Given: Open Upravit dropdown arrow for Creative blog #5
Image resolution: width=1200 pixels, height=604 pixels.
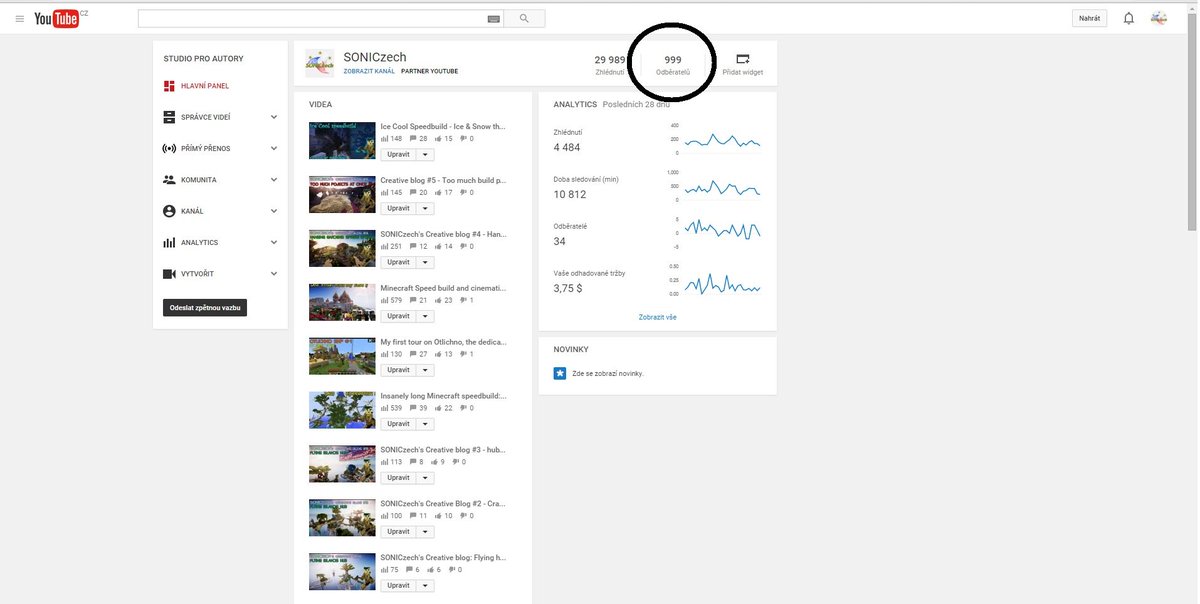Looking at the screenshot, I should coord(425,208).
